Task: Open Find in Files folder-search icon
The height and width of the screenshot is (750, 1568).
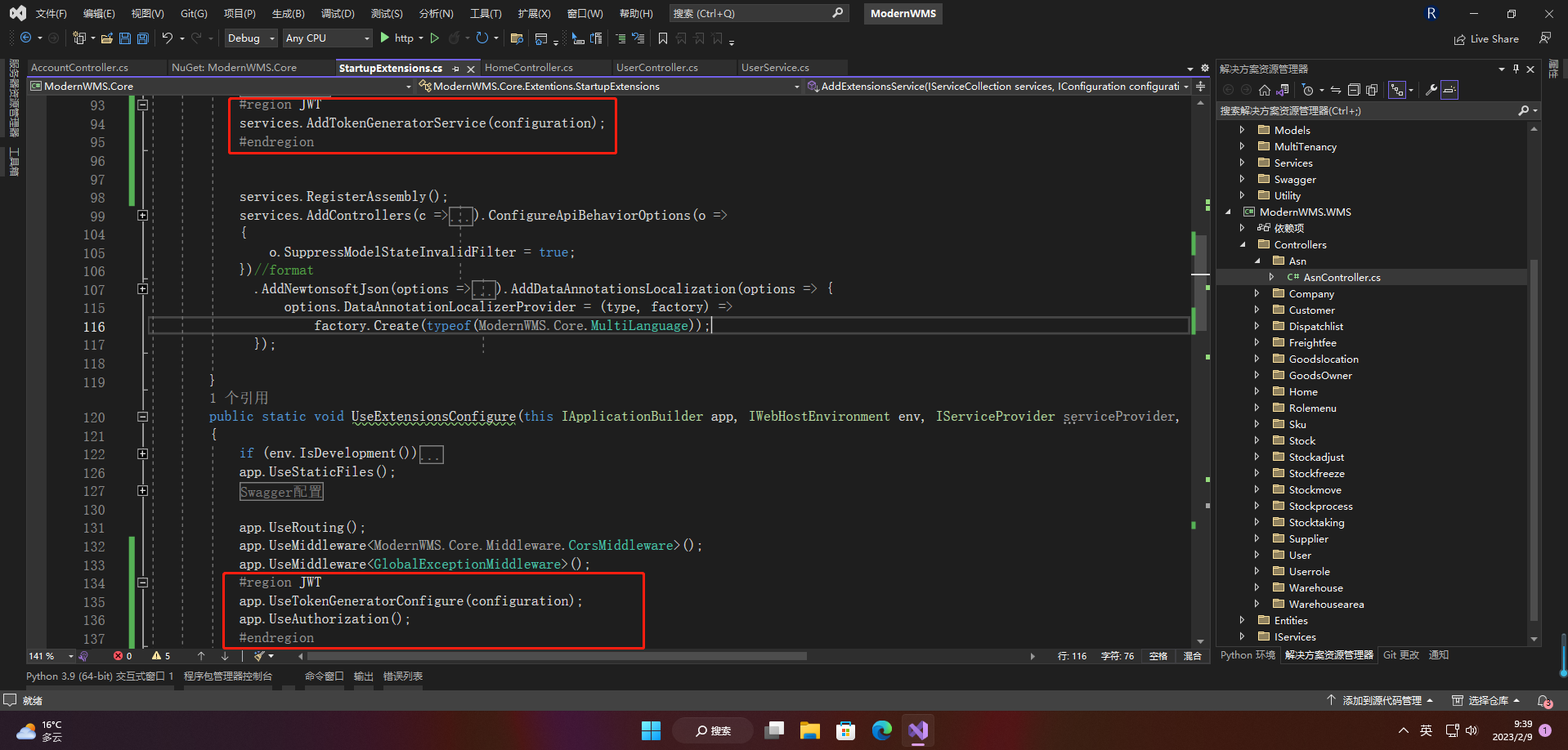Action: pos(517,38)
